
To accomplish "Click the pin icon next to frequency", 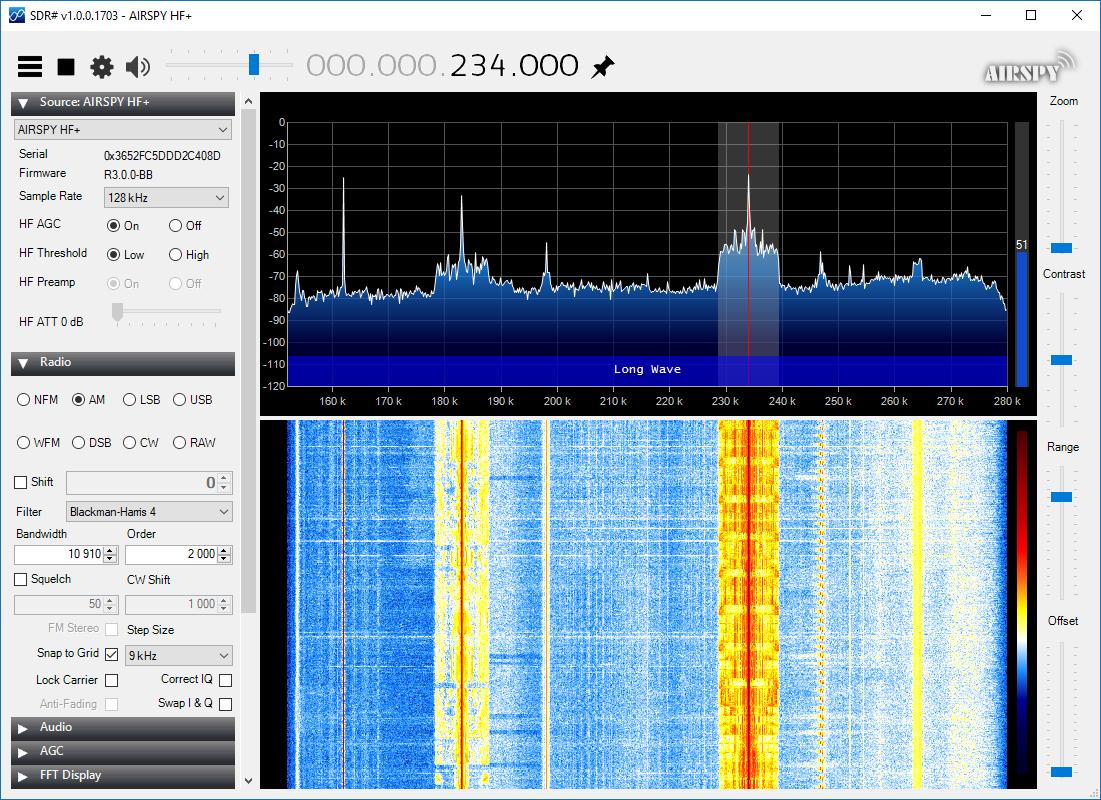I will (602, 67).
